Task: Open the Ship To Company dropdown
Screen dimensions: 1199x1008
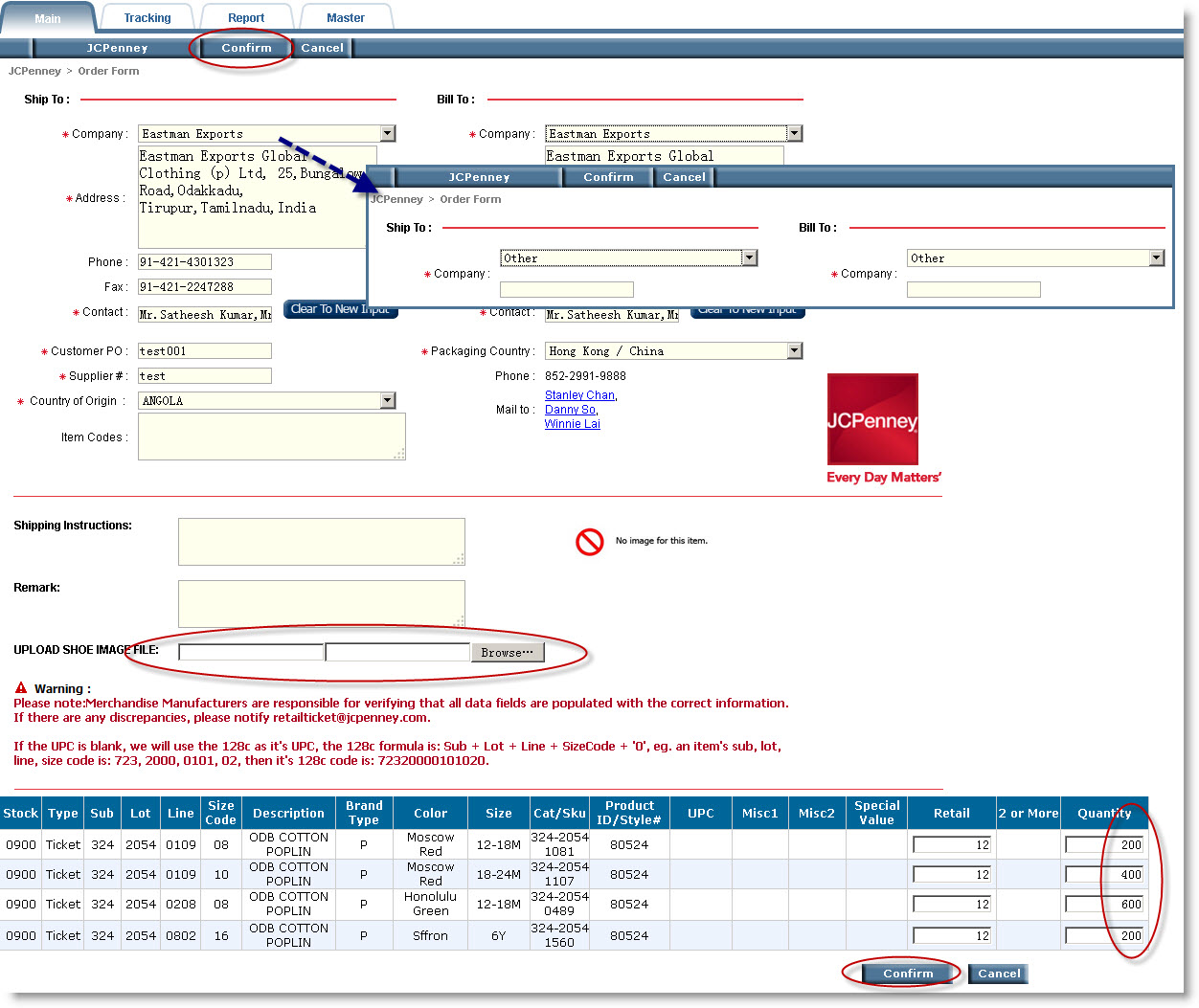Action: click(388, 134)
